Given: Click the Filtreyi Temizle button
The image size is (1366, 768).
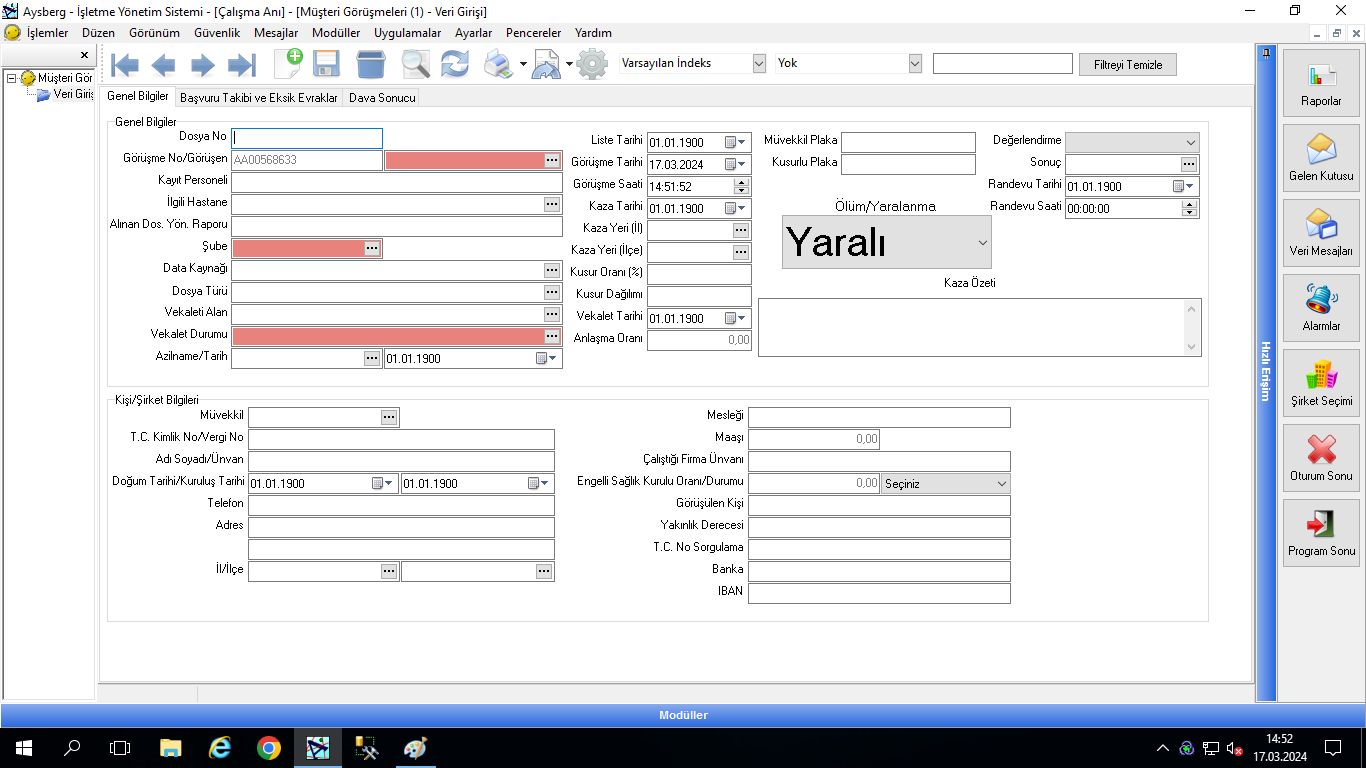Looking at the screenshot, I should 1127,64.
